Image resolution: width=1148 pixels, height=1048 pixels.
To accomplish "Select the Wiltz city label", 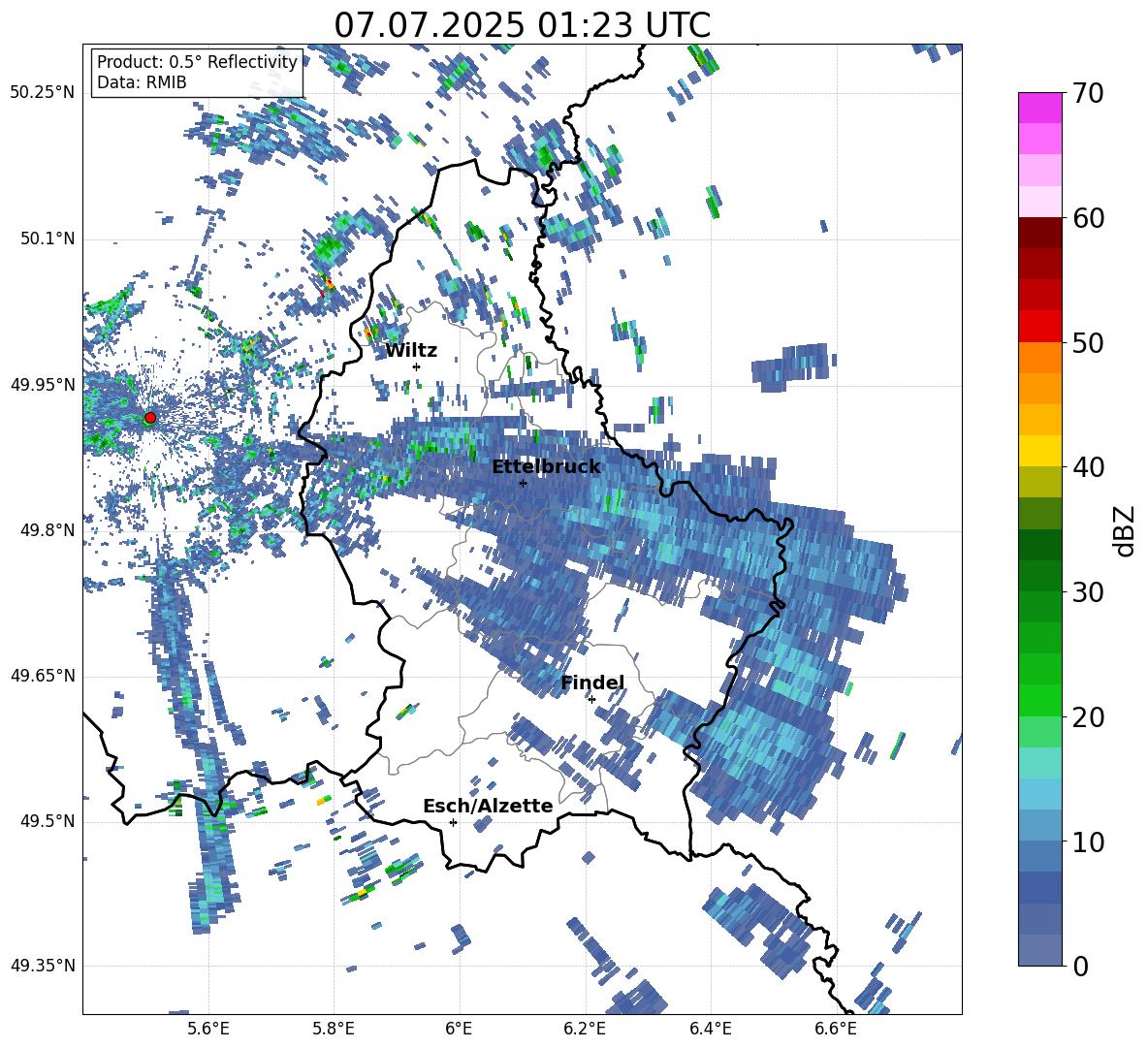I will coord(411,351).
